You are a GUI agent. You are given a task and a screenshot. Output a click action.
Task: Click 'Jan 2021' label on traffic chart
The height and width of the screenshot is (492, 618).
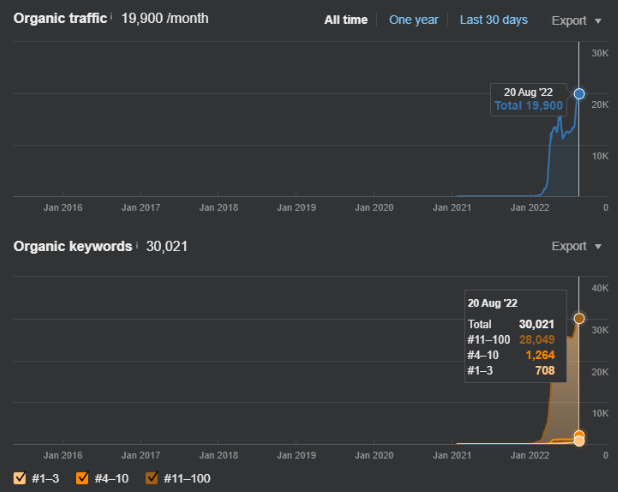[x=452, y=208]
